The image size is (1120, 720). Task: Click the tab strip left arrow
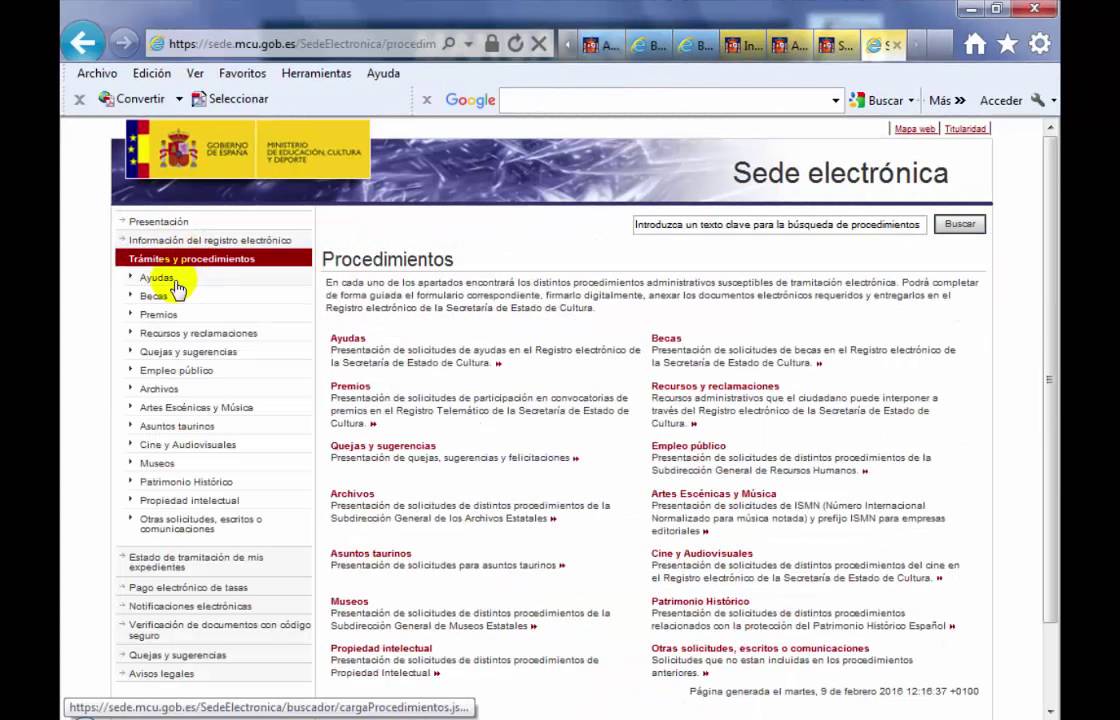[x=567, y=45]
